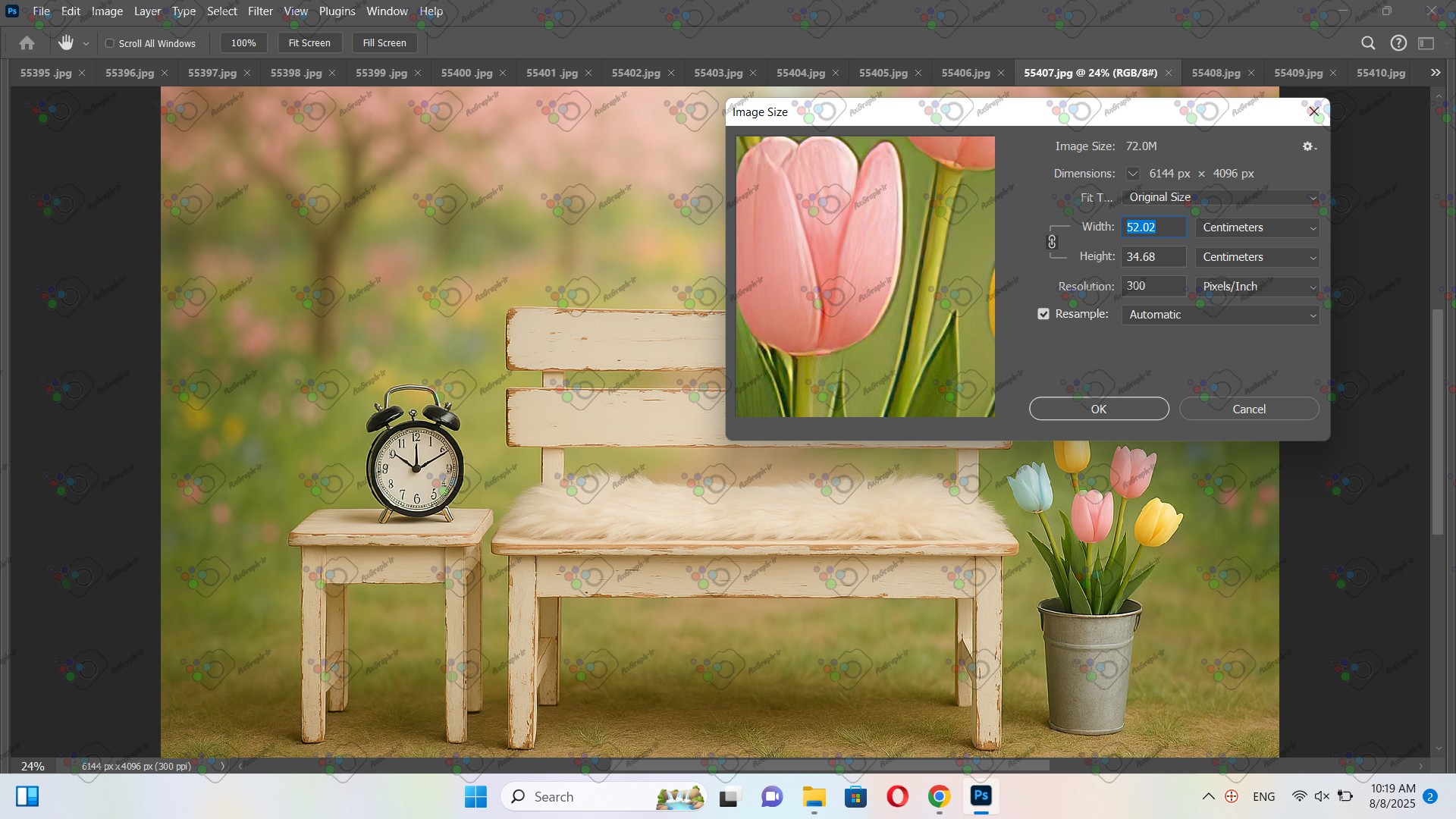Screen dimensions: 1456x819
Task: Toggle the constrain proportions link icon
Action: 1052,242
